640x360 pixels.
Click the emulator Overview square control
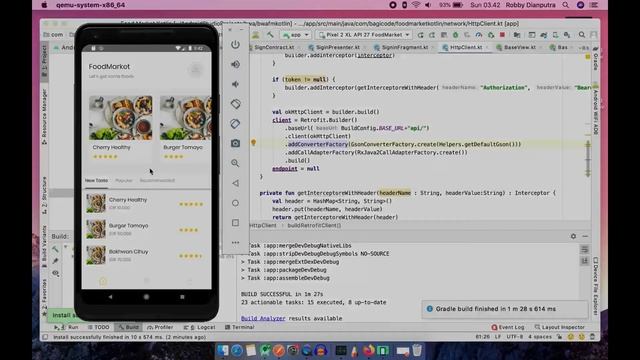pos(235,223)
